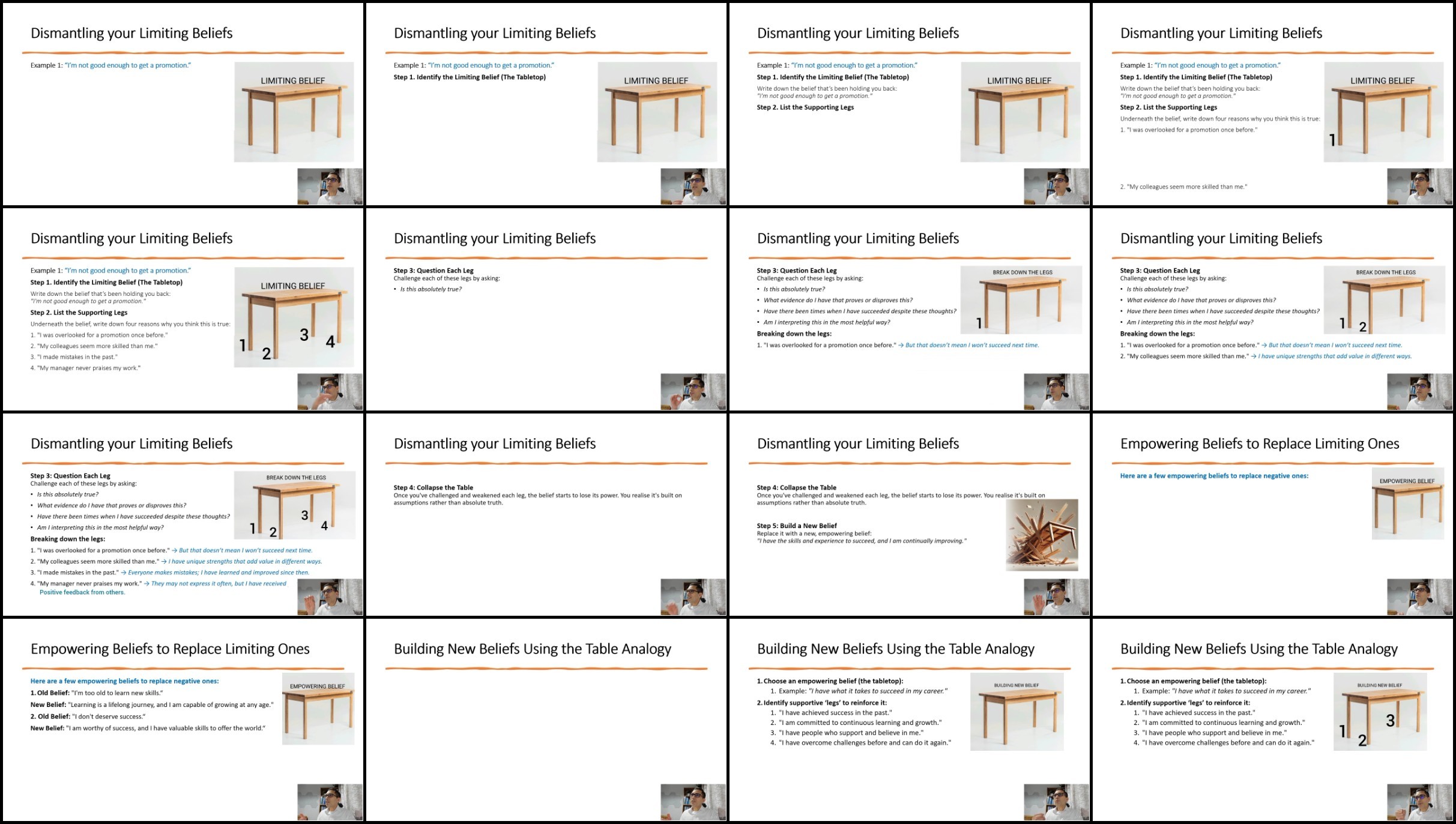Click "New Belief: I am worthy of success" line
Image resolution: width=1456 pixels, height=824 pixels.
point(148,728)
